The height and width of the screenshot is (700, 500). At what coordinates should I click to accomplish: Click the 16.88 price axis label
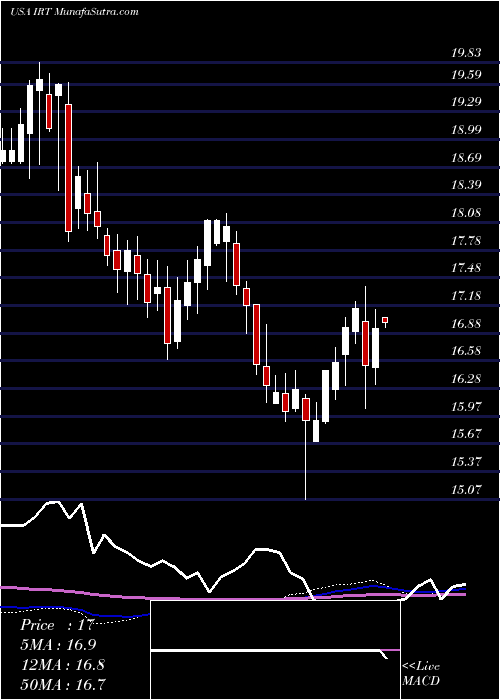tap(466, 324)
